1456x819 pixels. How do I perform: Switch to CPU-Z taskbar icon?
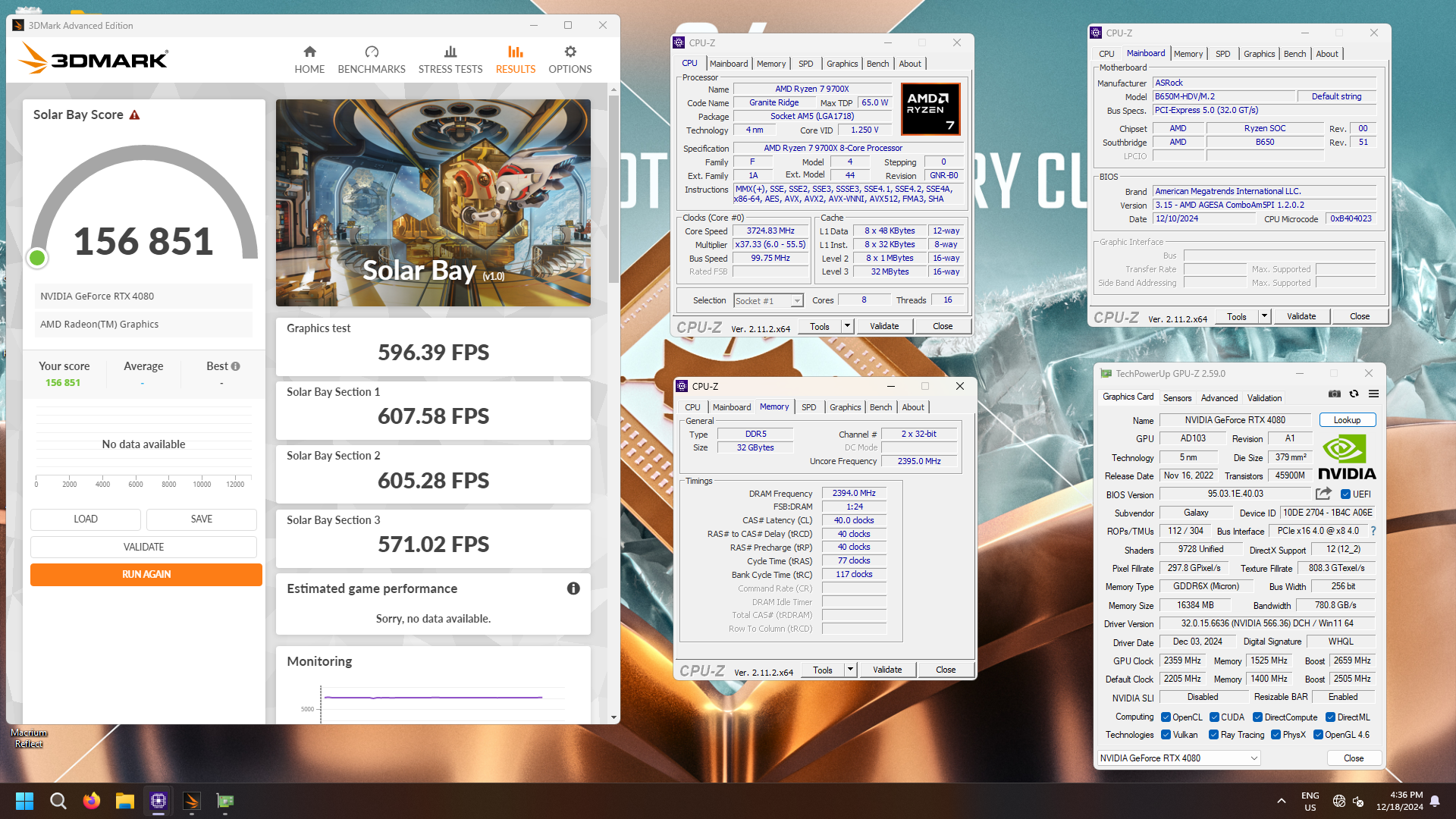coord(158,801)
